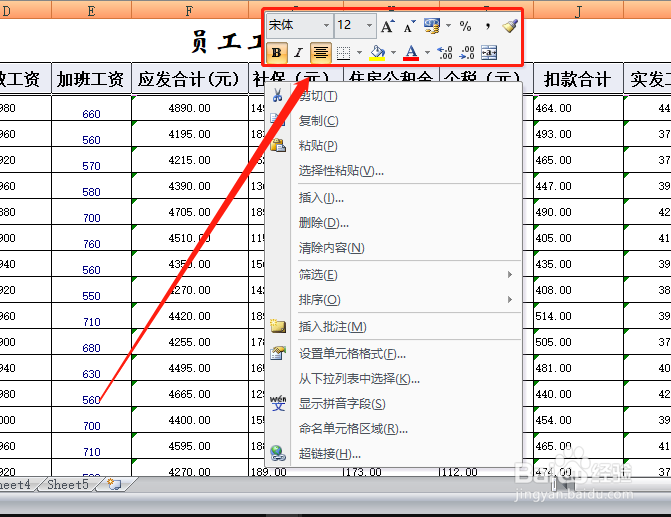Click the 加班工资 header cell
Viewport: 671px width, 517px height.
click(91, 79)
